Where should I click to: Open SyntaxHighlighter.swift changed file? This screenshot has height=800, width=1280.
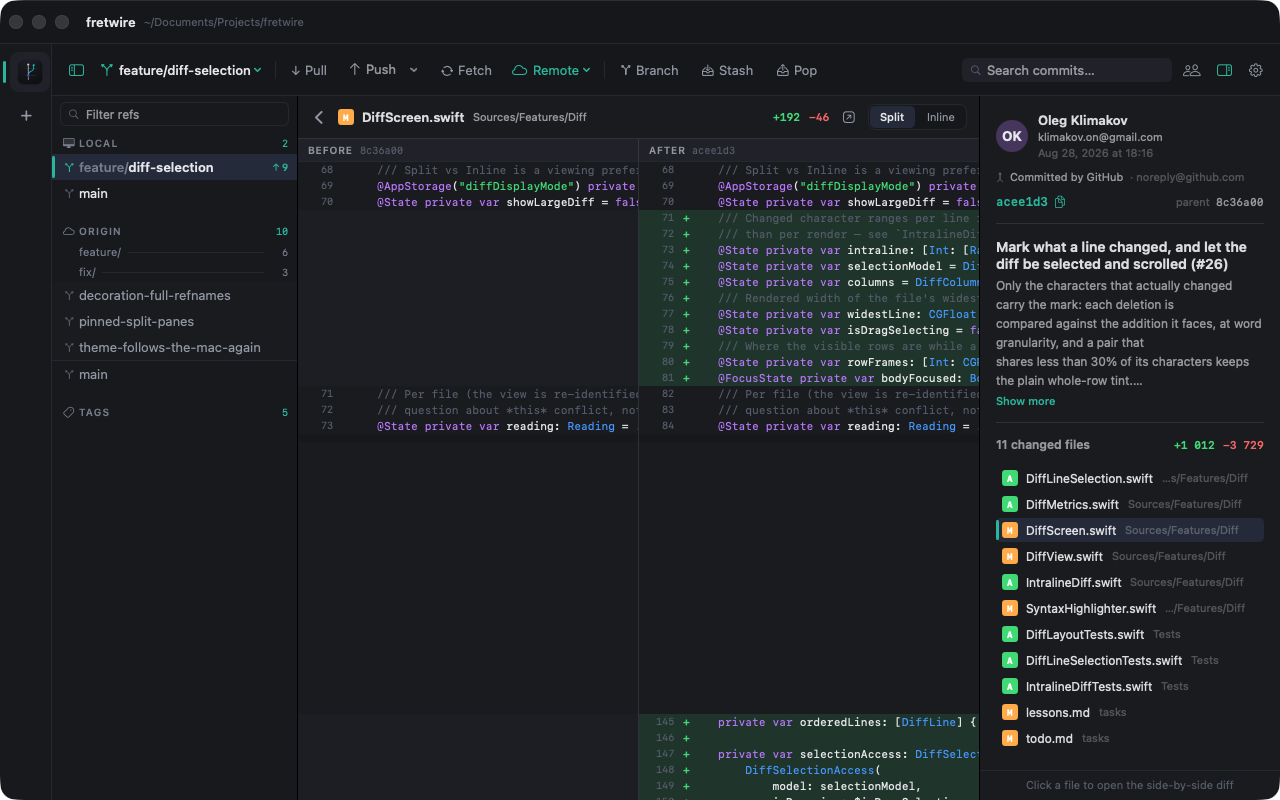point(1130,608)
